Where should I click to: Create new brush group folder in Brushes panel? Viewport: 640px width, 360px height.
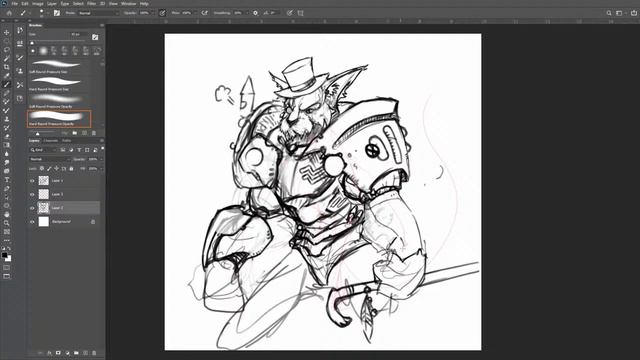(x=75, y=133)
